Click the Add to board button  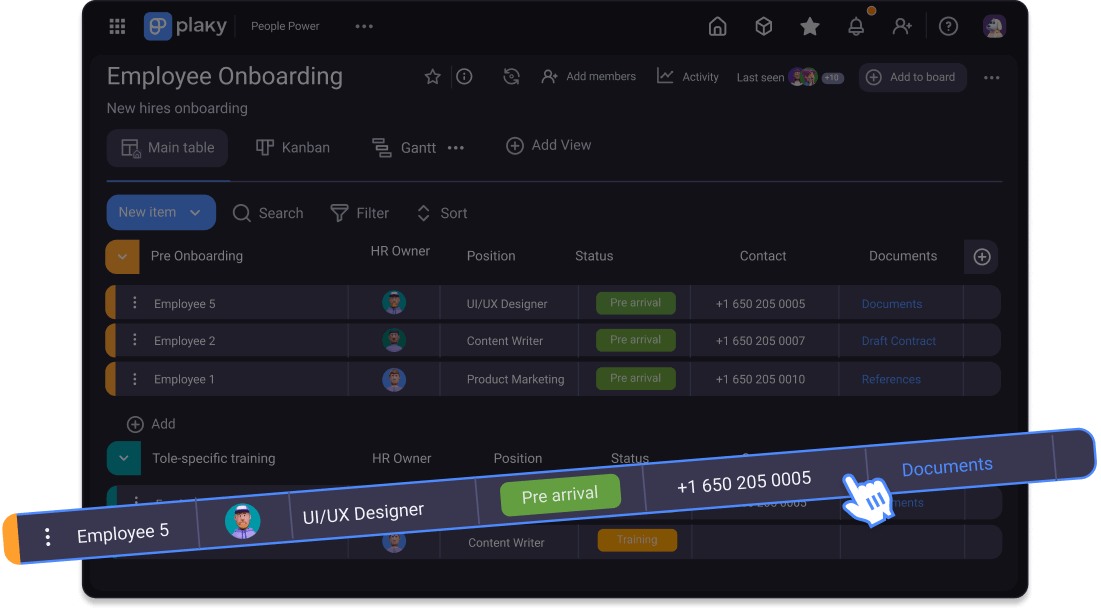click(x=912, y=77)
